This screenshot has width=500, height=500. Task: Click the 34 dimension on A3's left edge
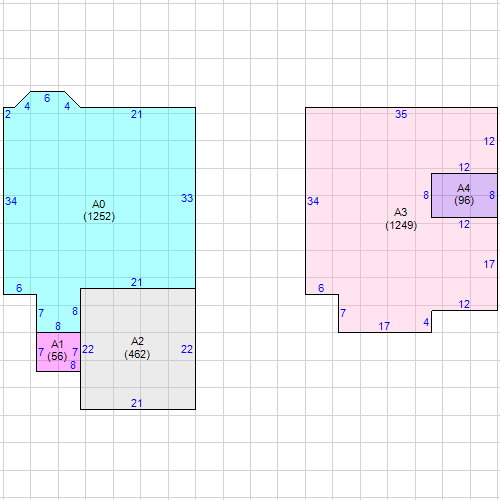click(313, 201)
